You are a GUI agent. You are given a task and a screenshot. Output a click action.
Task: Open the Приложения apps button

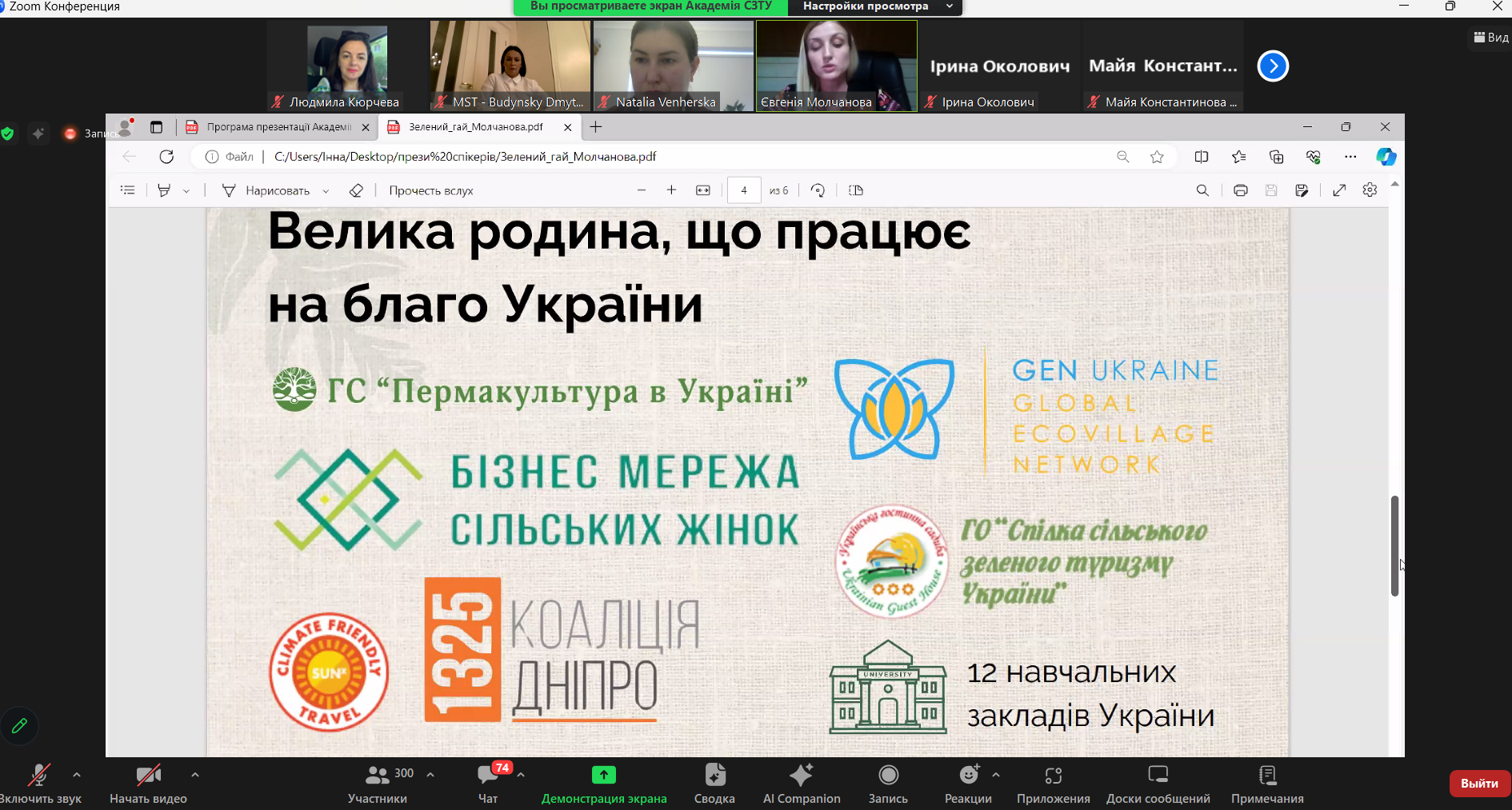click(1054, 784)
